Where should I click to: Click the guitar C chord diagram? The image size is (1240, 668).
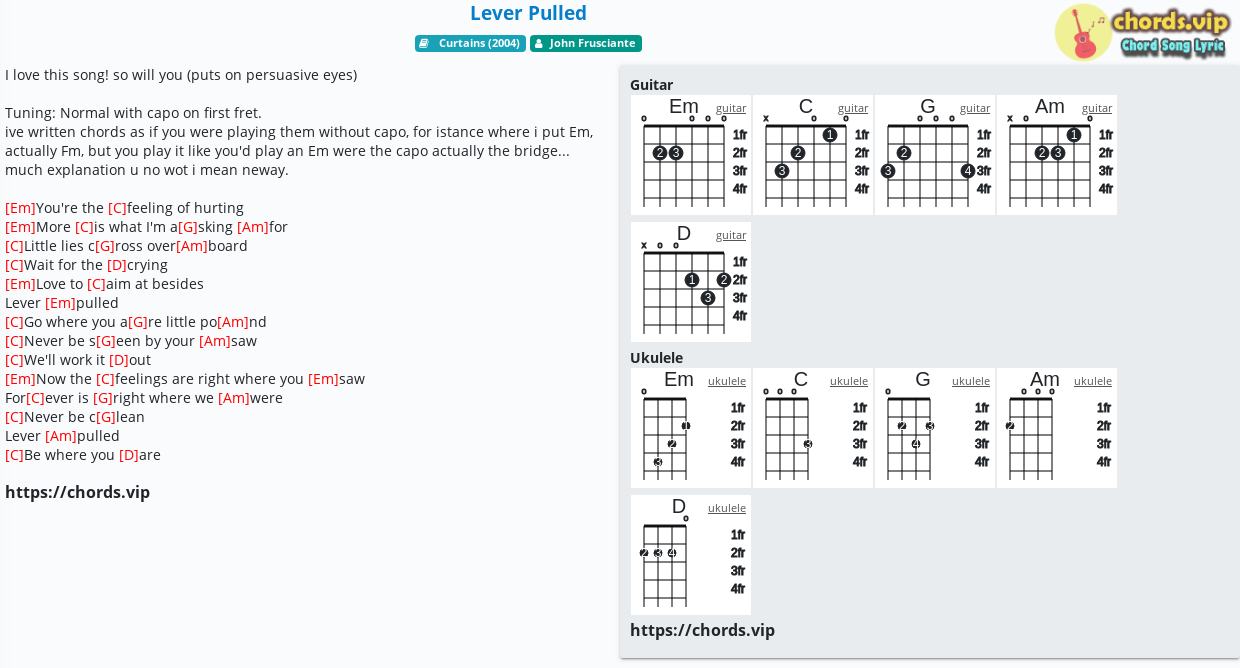pos(813,155)
